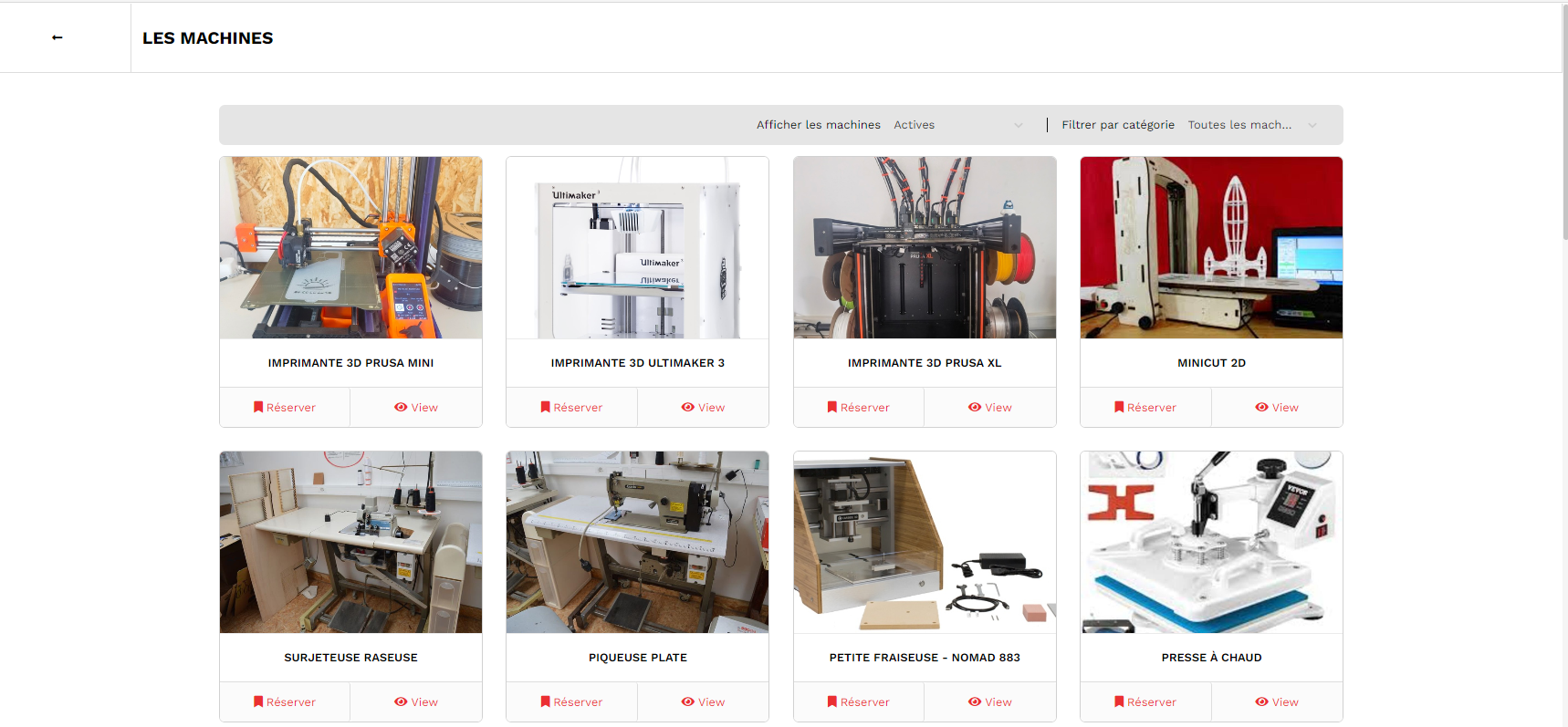Select the title MINICUT 2D
Screen dimensions: 1568x727
pos(1211,363)
